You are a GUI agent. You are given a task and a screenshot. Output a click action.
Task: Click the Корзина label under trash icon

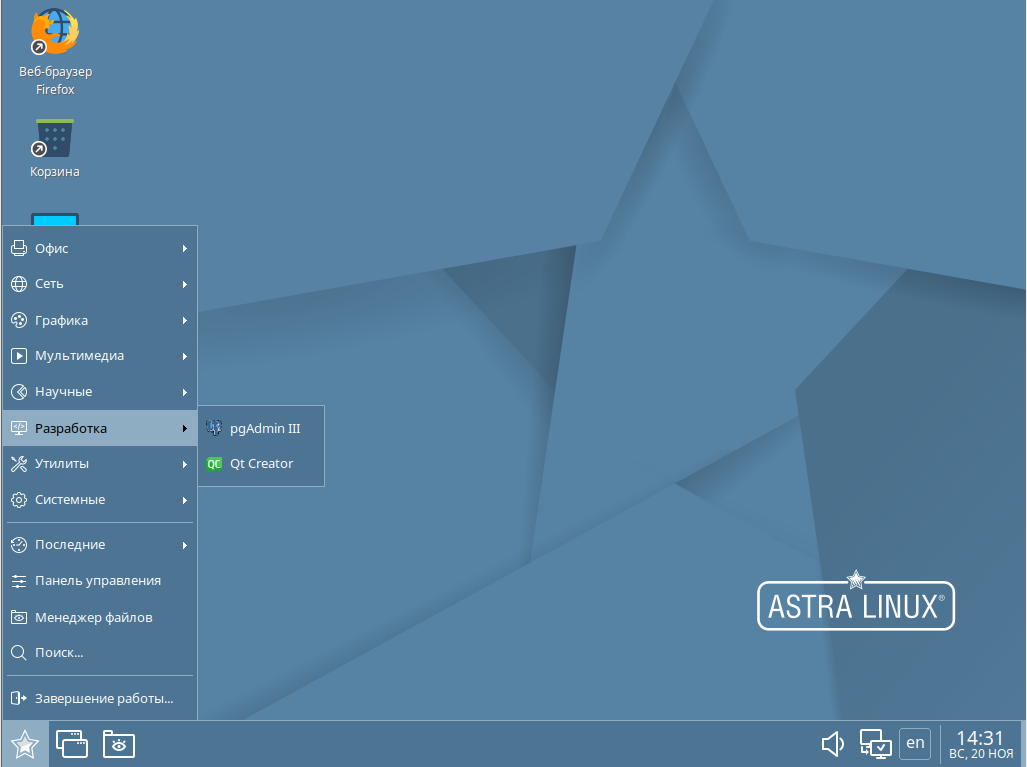(x=55, y=172)
